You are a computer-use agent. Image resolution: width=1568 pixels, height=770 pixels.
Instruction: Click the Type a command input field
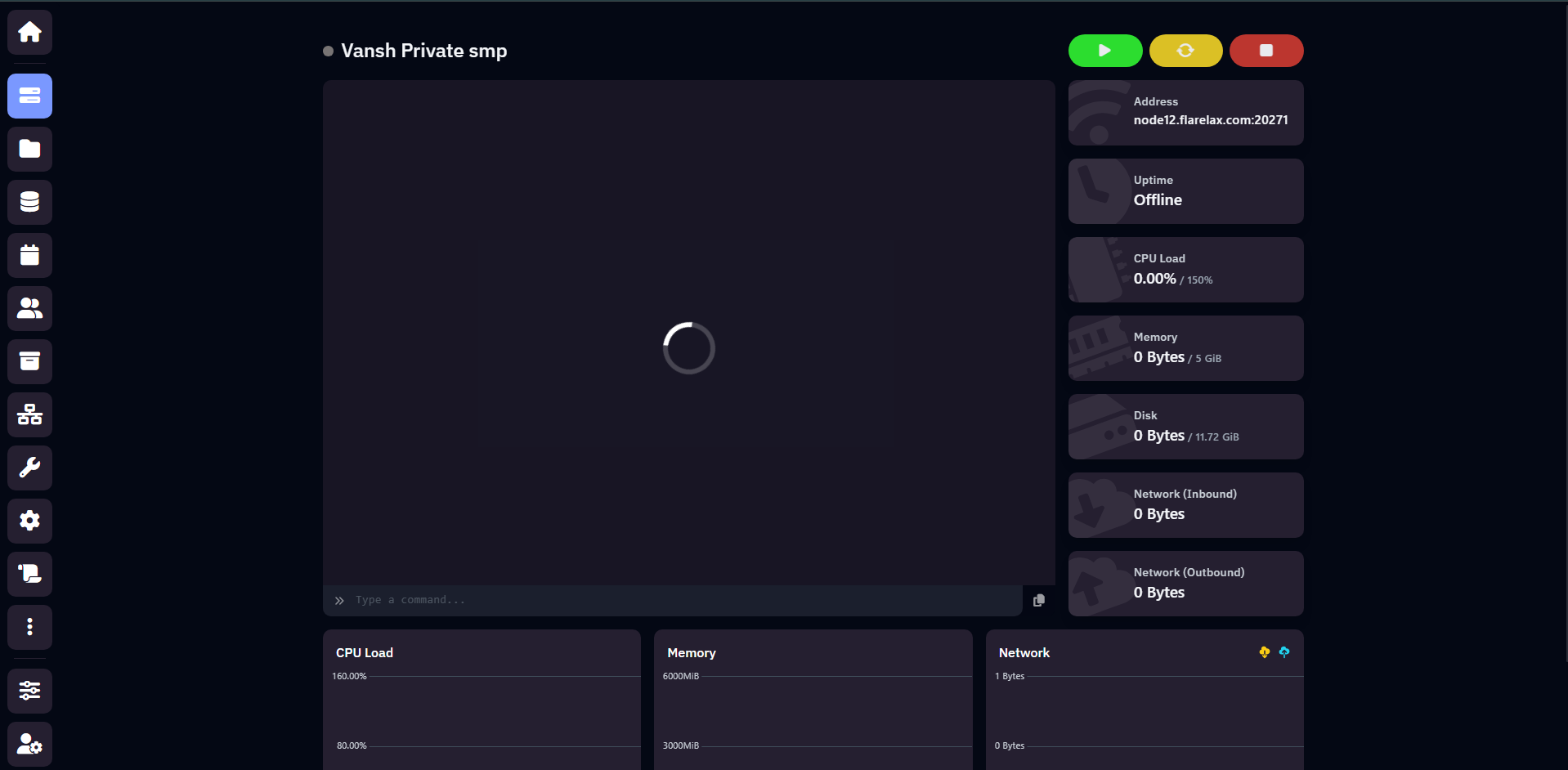[679, 600]
